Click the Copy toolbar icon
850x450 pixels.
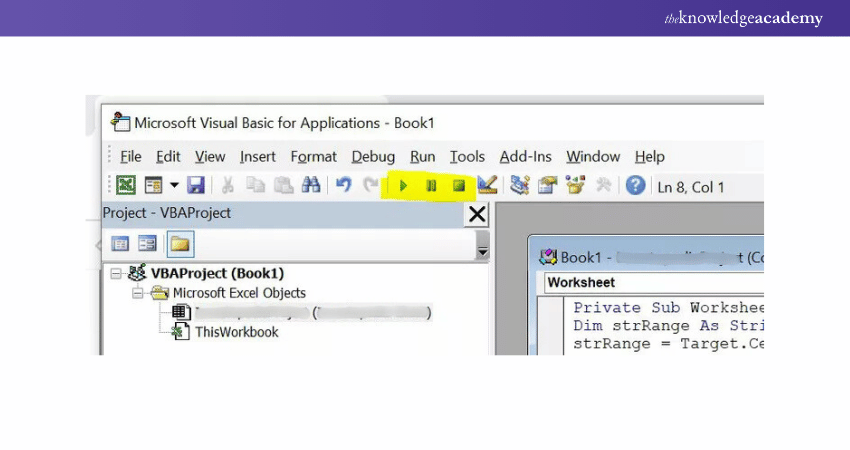tap(255, 185)
